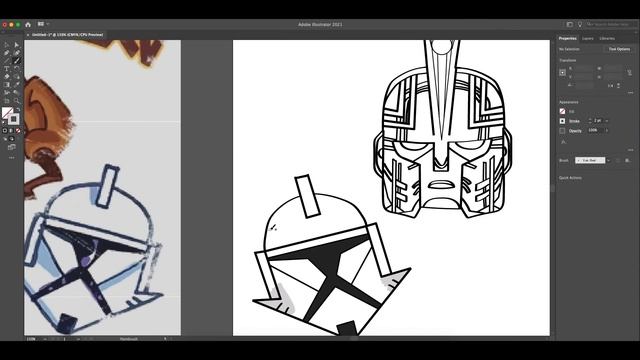Image resolution: width=640 pixels, height=360 pixels.
Task: Click the reference point locator
Action: tap(562, 73)
